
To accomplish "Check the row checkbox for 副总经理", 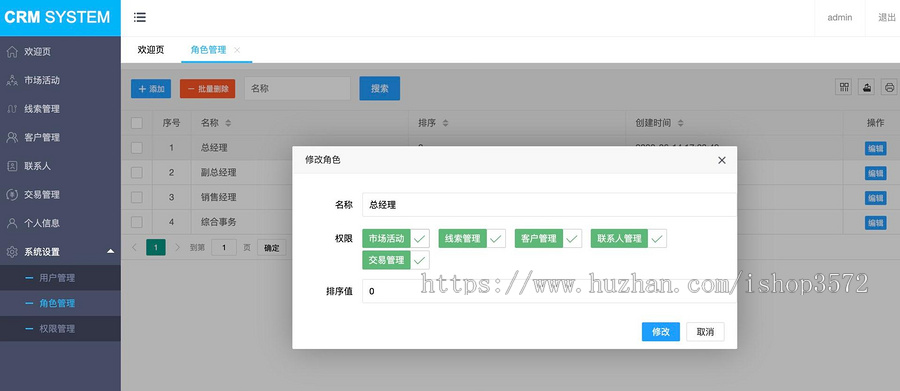I will [x=137, y=172].
